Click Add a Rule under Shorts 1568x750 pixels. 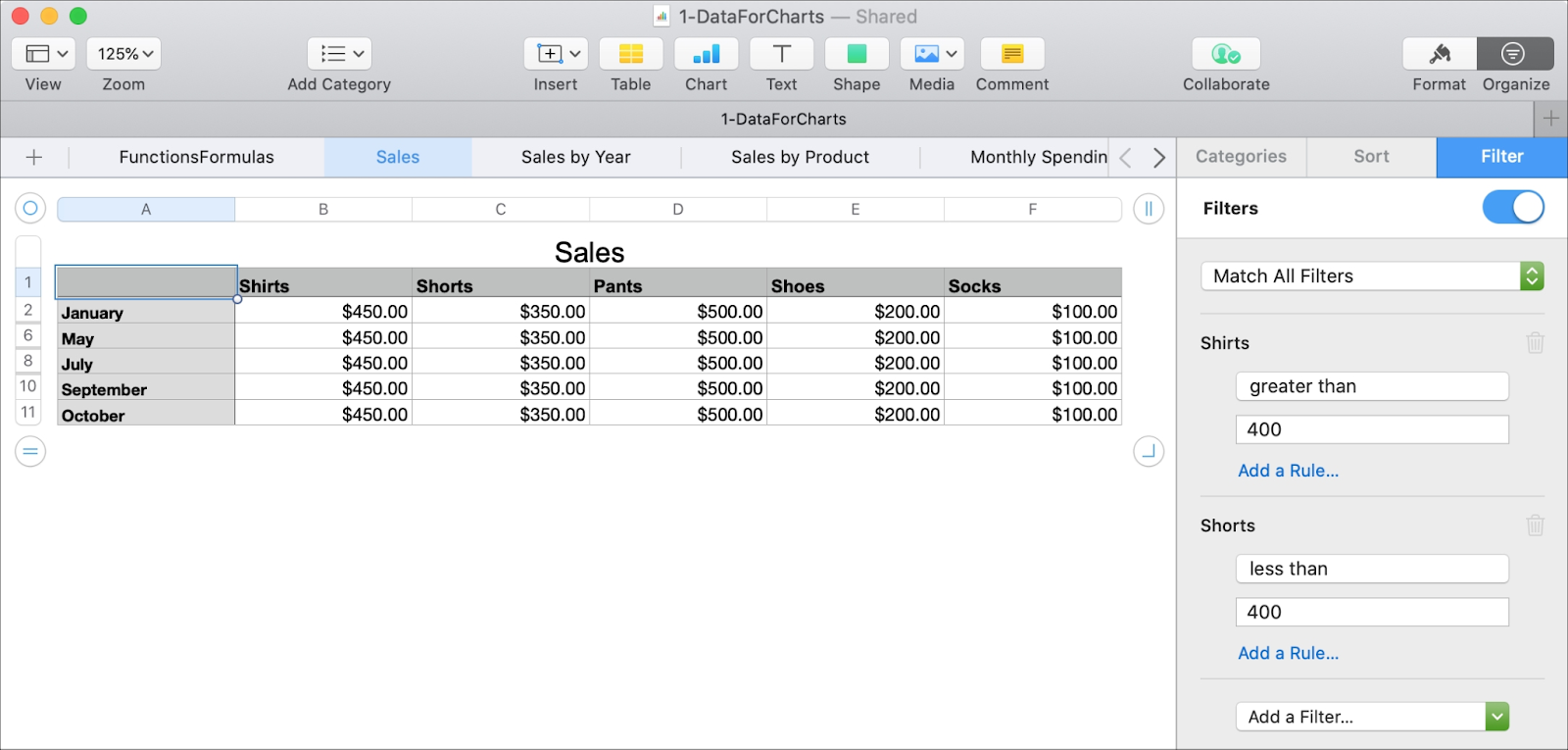click(1288, 653)
